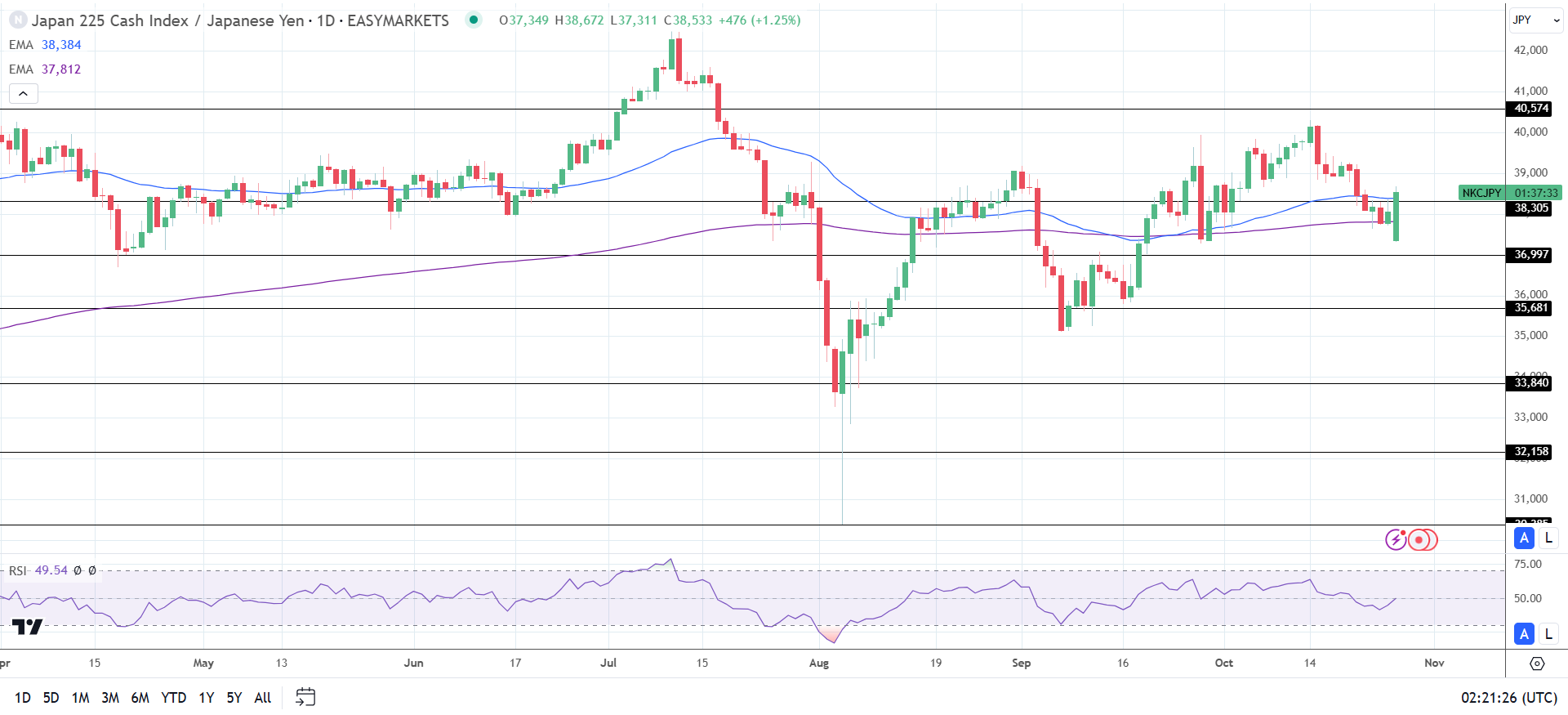Collapse the indicator legend with the chevron button

point(24,94)
